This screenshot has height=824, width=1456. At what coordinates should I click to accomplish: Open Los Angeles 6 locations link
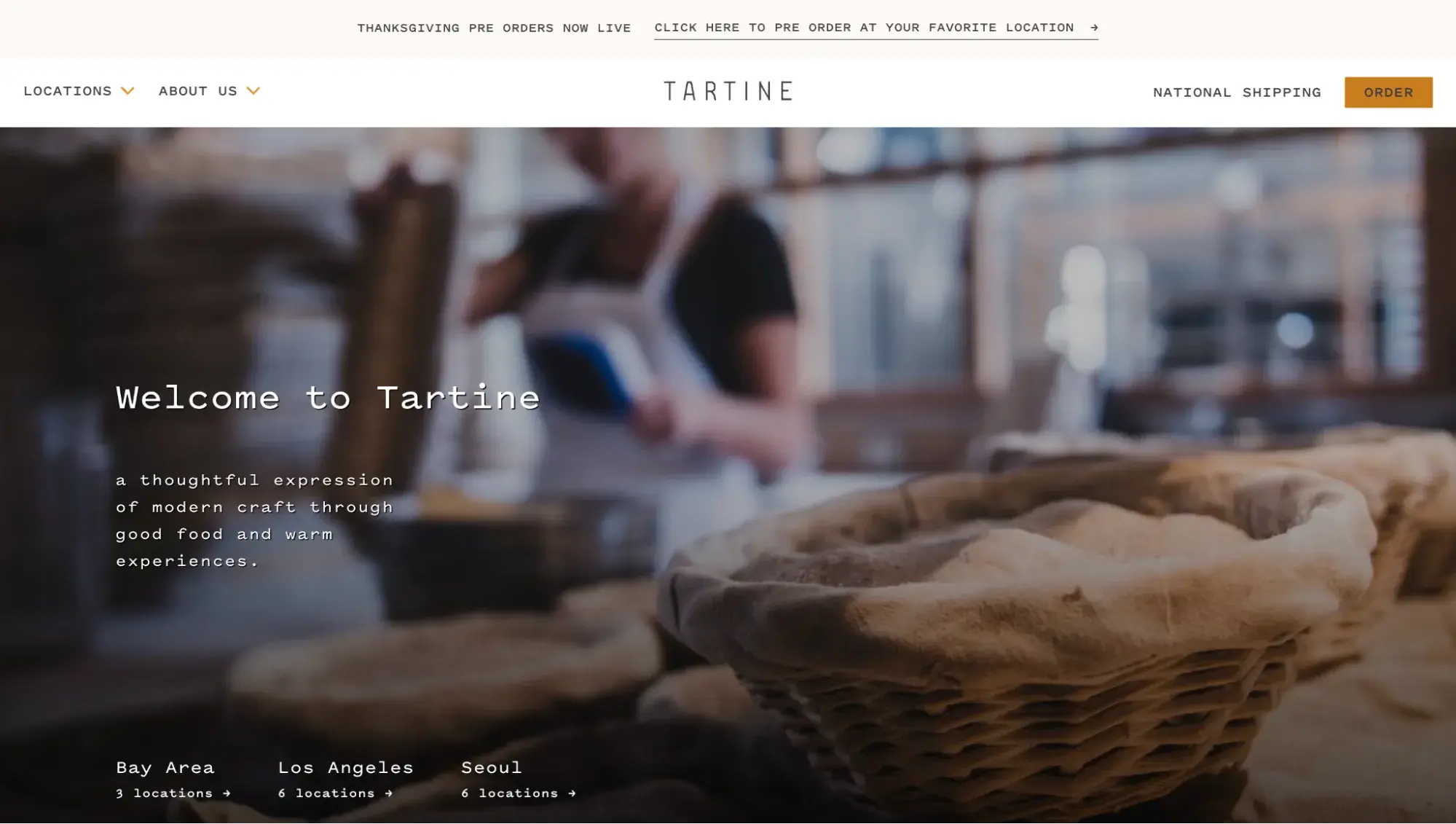click(335, 793)
